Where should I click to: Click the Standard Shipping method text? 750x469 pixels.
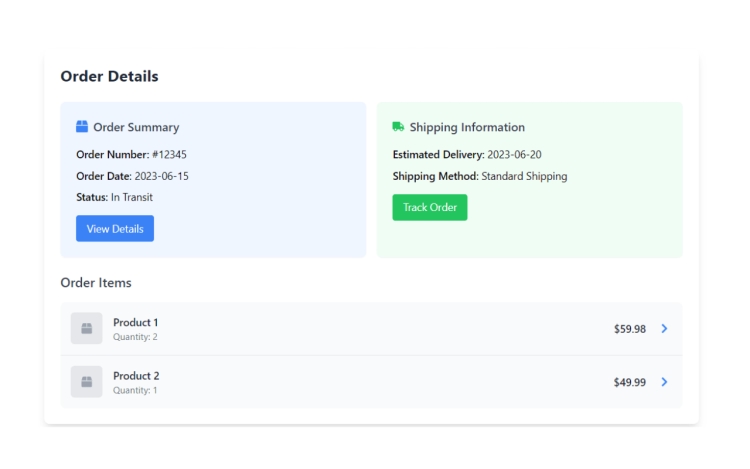pos(524,176)
